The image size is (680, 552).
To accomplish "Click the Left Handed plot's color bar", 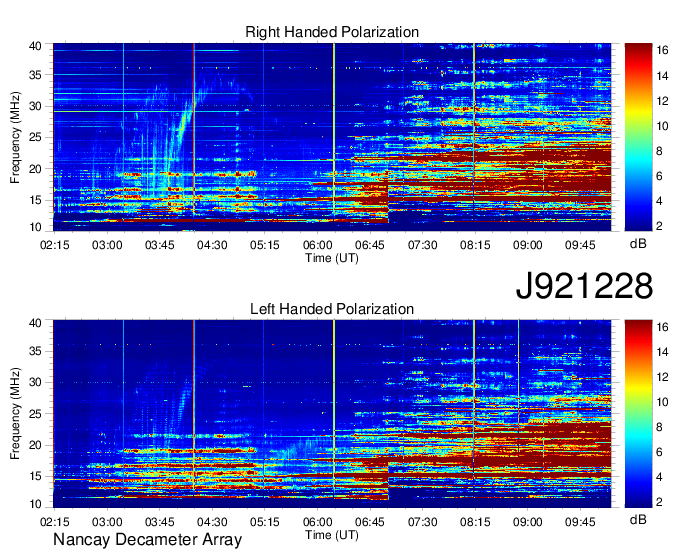I will tap(638, 414).
